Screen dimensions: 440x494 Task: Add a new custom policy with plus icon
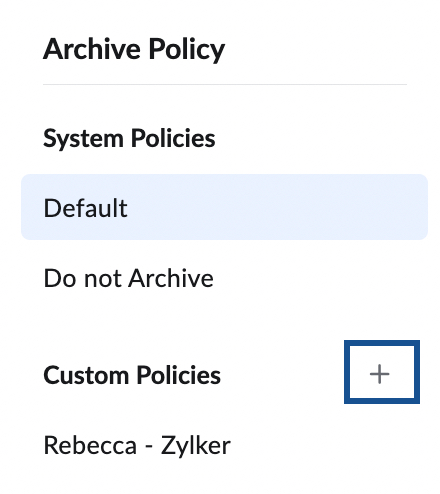tap(380, 374)
